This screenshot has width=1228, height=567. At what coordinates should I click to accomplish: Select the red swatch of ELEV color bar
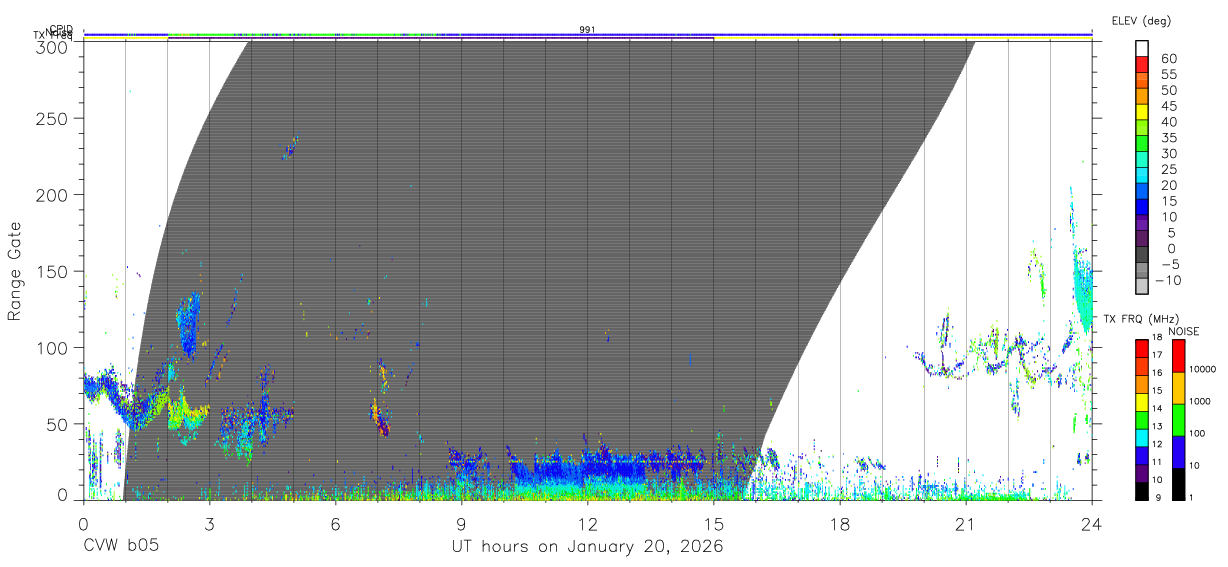pyautogui.click(x=1143, y=64)
